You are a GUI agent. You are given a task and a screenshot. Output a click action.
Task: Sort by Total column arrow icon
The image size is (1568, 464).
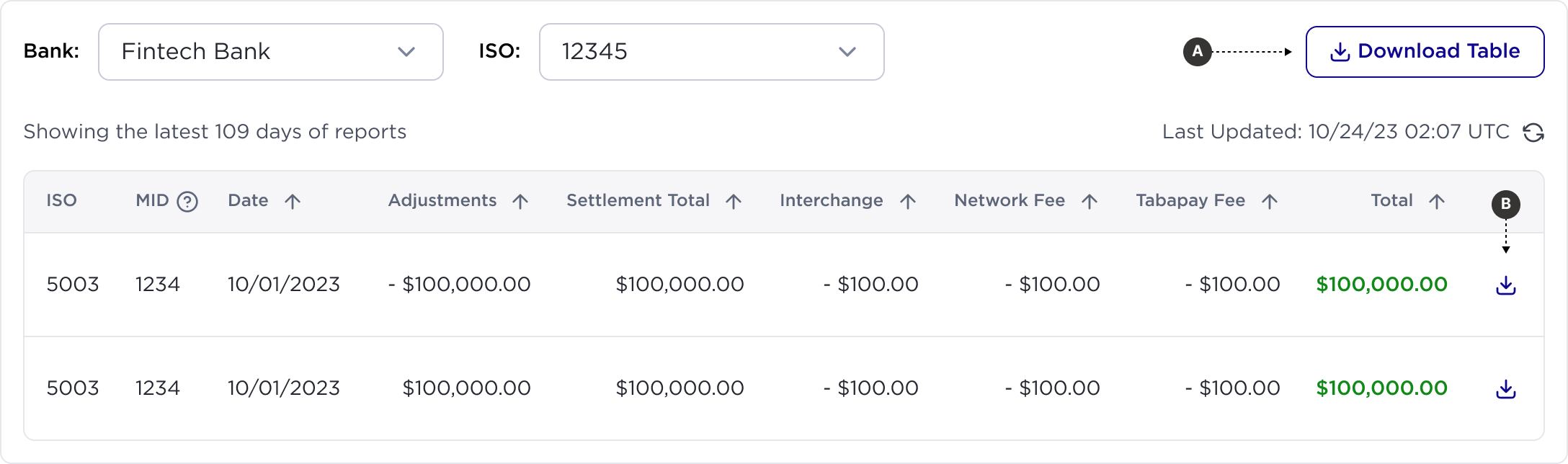pyautogui.click(x=1437, y=202)
